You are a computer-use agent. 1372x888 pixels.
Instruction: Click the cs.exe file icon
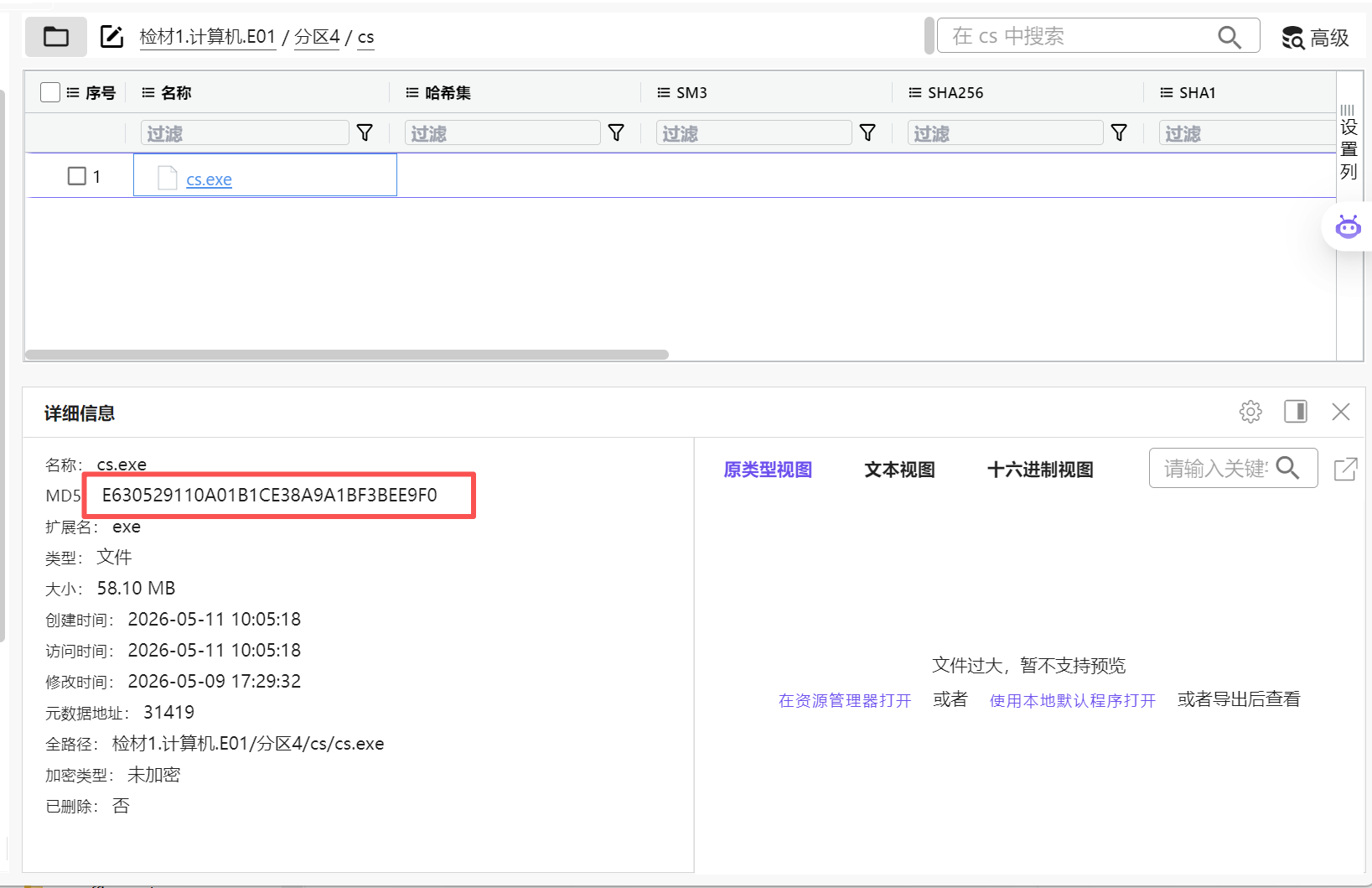pyautogui.click(x=168, y=178)
